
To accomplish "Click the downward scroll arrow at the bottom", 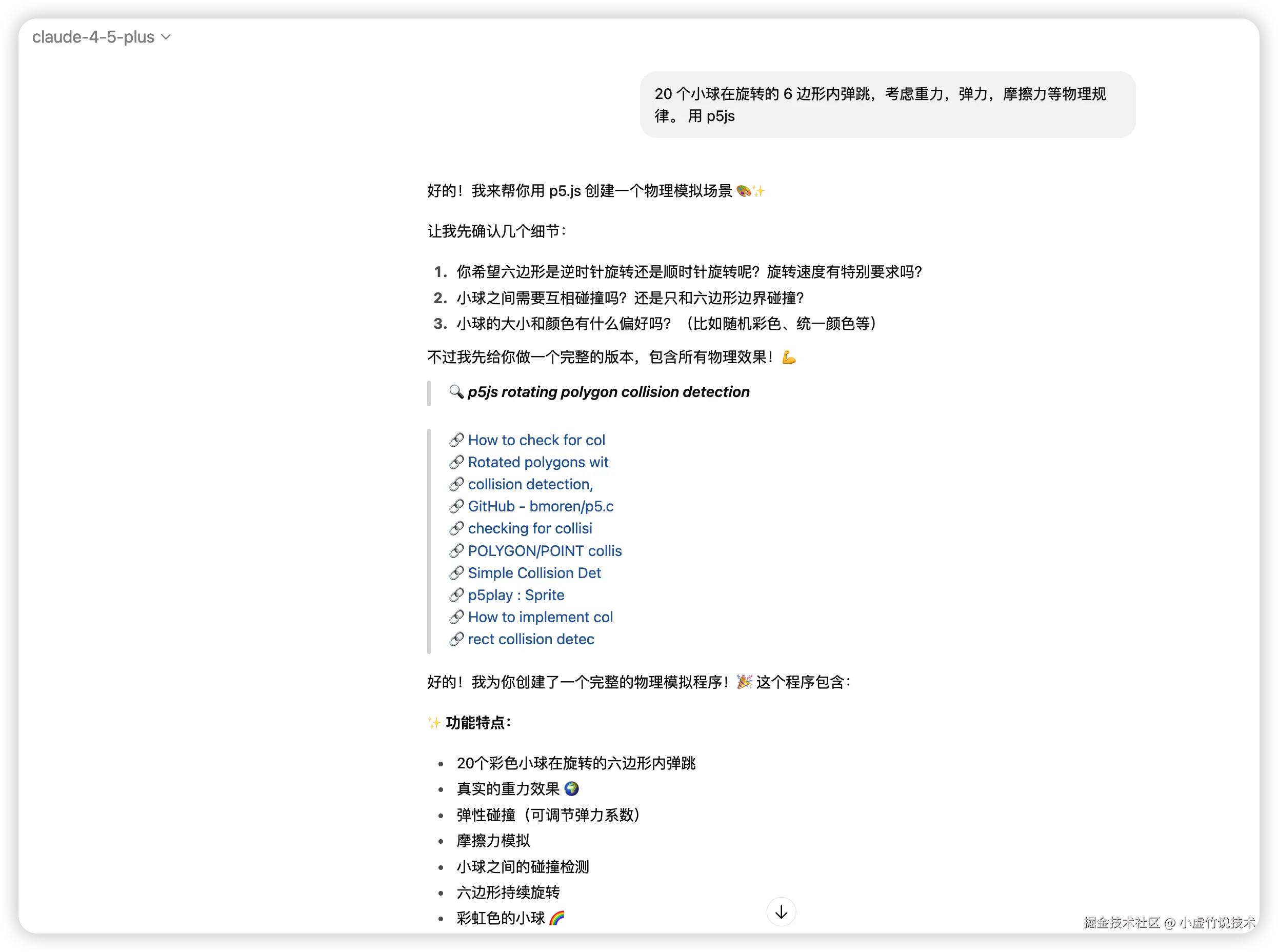I will click(x=781, y=912).
